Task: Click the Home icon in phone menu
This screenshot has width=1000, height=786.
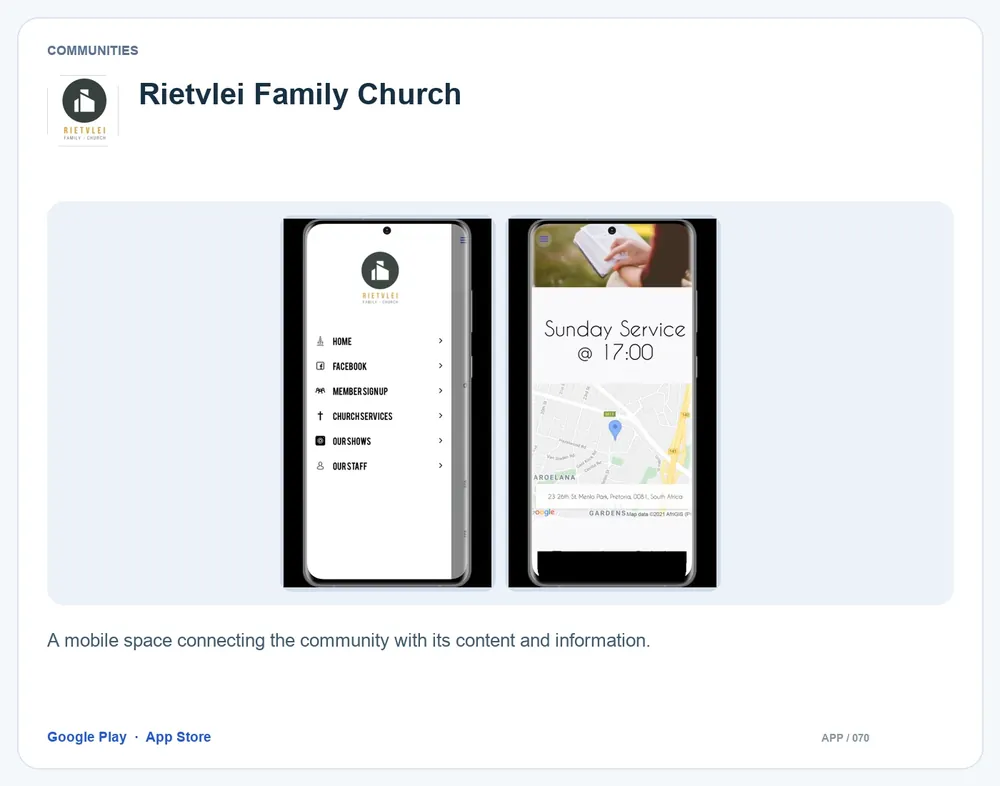Action: coord(320,341)
